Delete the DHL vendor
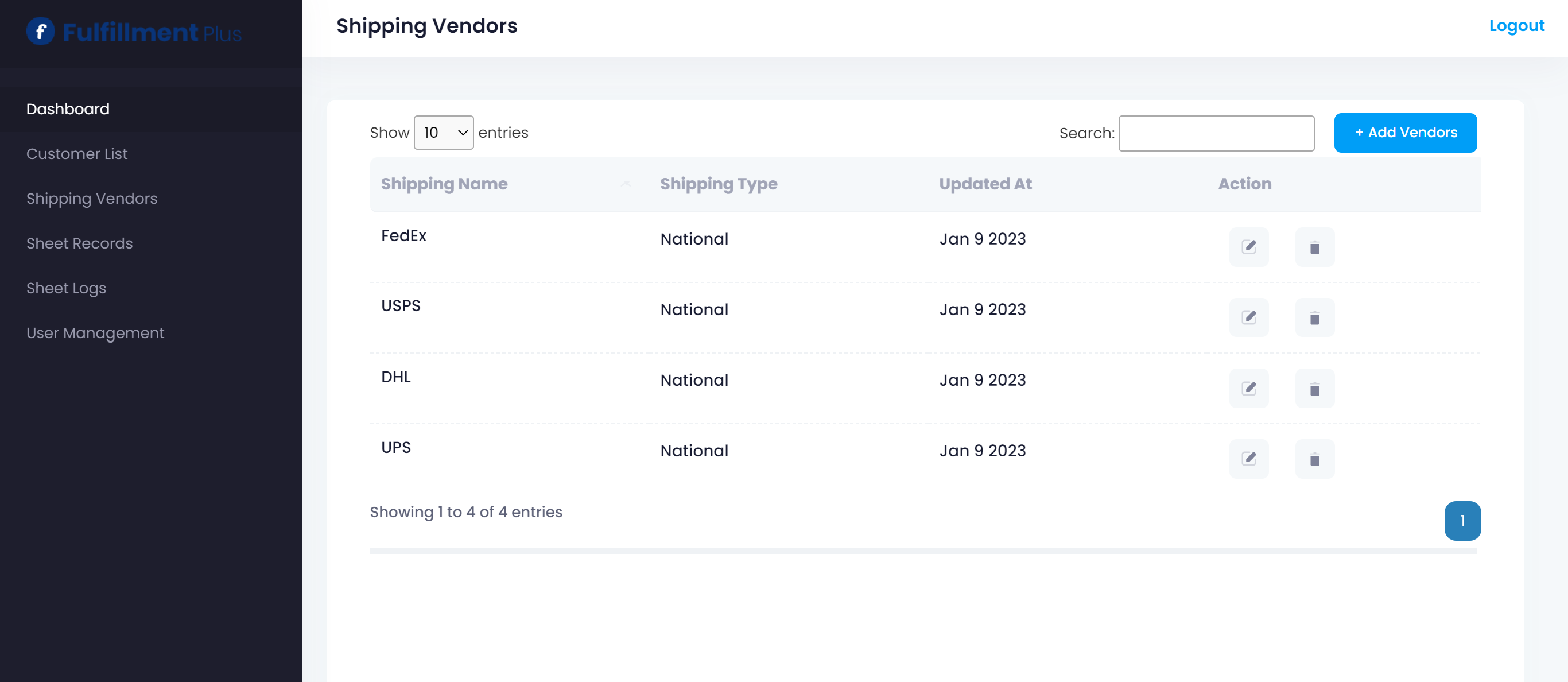 pos(1314,388)
